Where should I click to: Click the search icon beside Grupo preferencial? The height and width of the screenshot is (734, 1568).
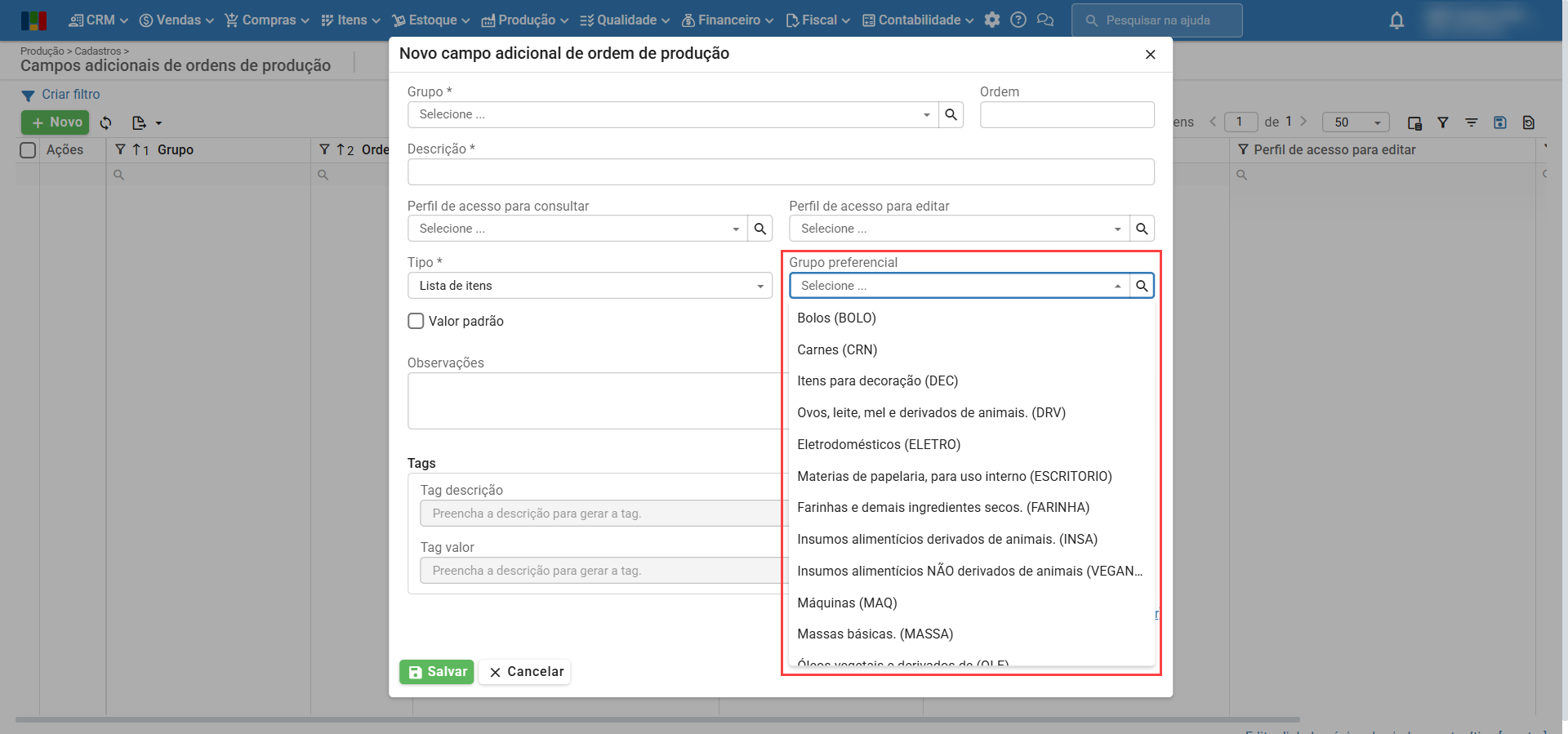point(1142,286)
